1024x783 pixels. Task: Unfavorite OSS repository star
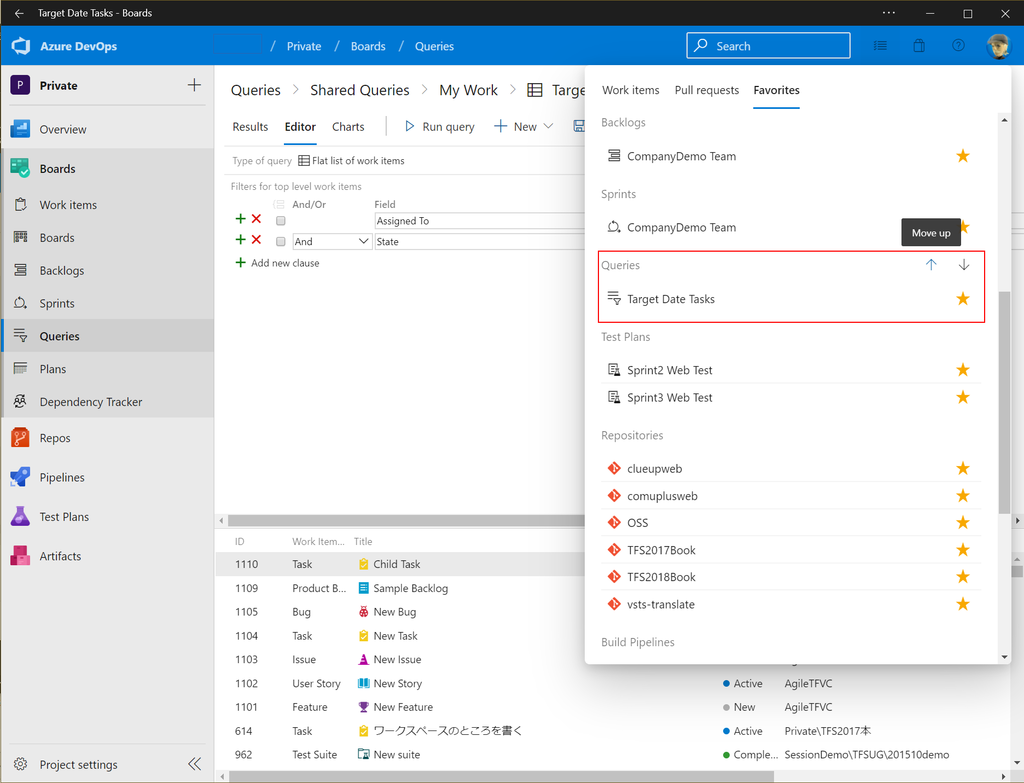963,522
